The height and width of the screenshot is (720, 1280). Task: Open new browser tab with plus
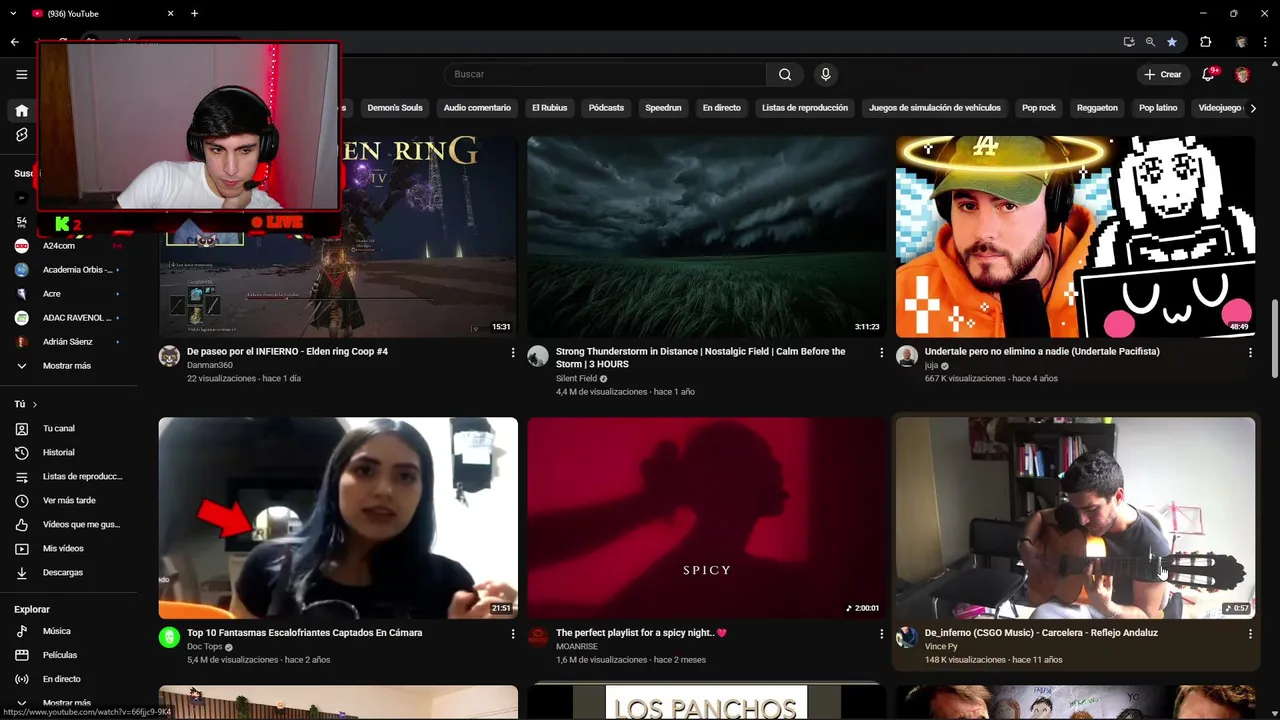(x=194, y=13)
